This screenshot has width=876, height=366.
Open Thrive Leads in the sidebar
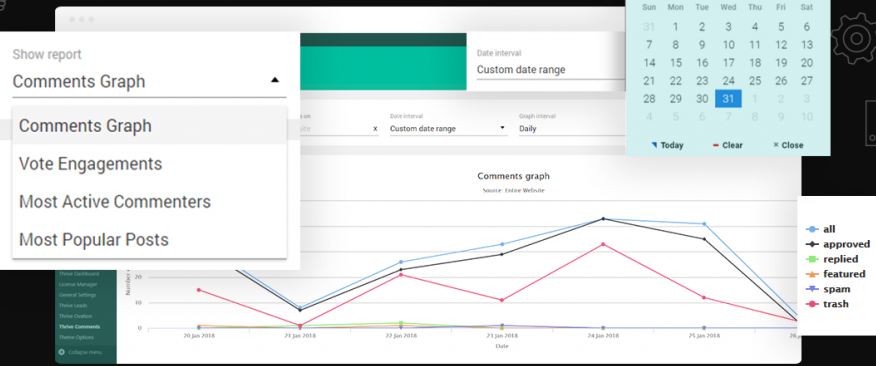point(73,306)
